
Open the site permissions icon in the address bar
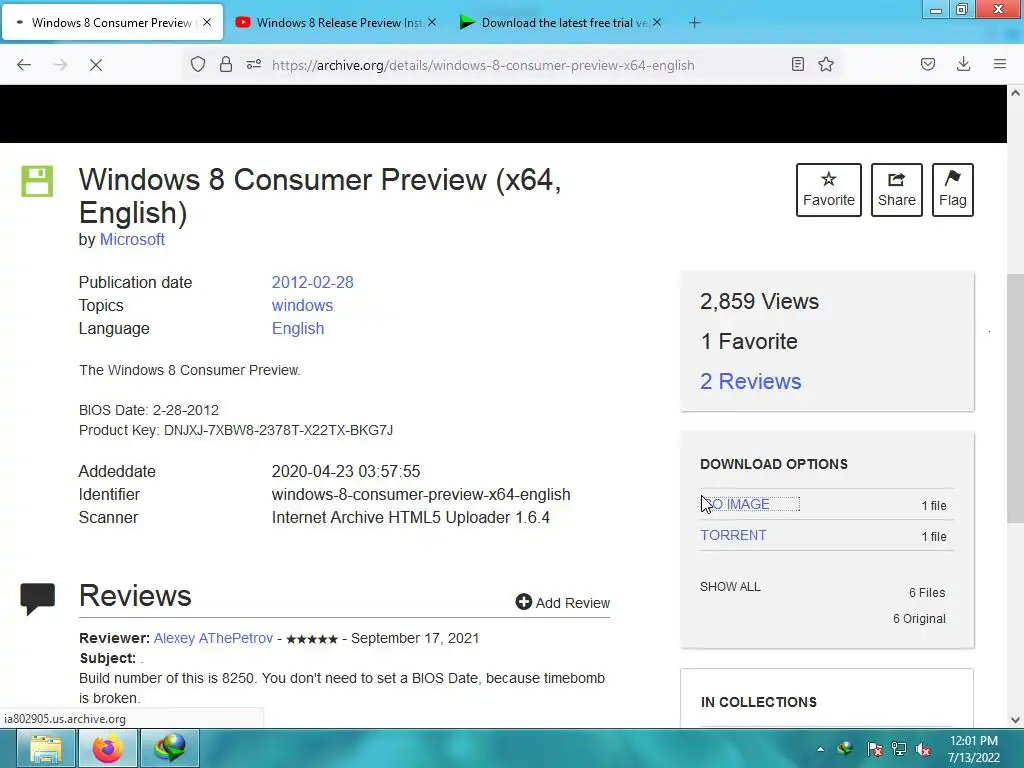pos(254,65)
